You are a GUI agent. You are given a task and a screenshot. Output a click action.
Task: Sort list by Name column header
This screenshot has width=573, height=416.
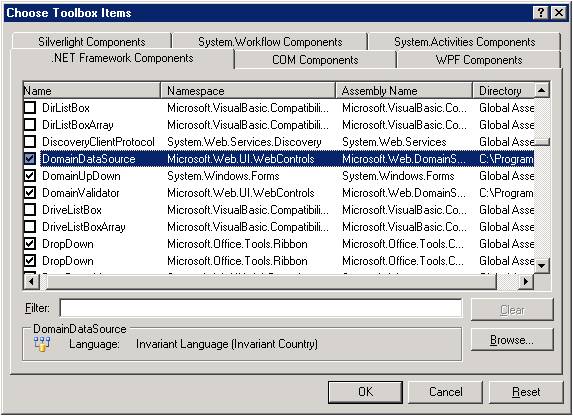[91, 90]
